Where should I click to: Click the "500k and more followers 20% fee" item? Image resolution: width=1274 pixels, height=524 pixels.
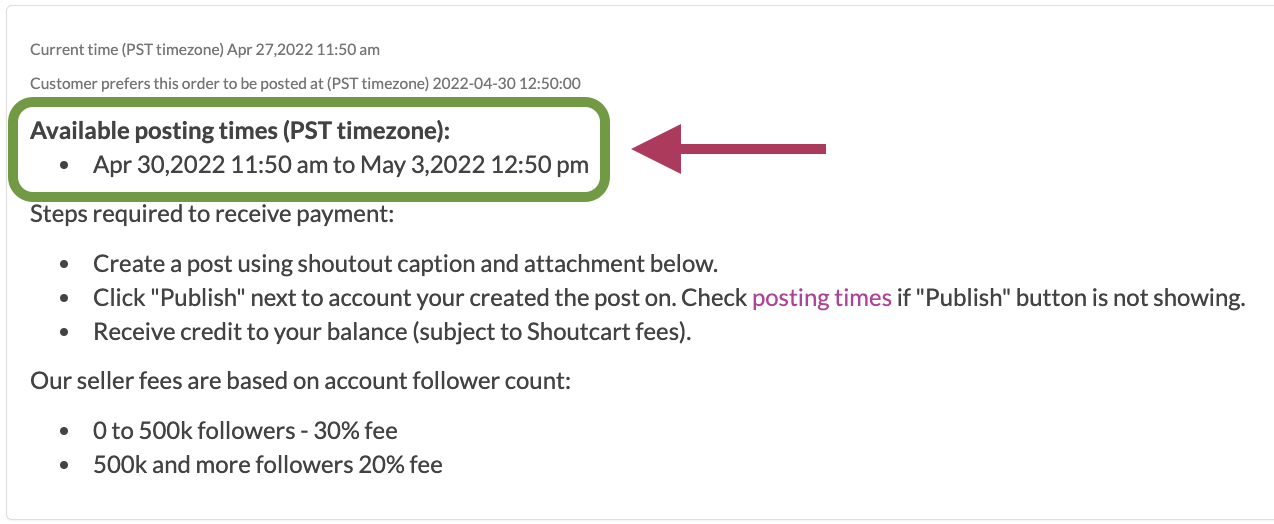pyautogui.click(x=268, y=464)
